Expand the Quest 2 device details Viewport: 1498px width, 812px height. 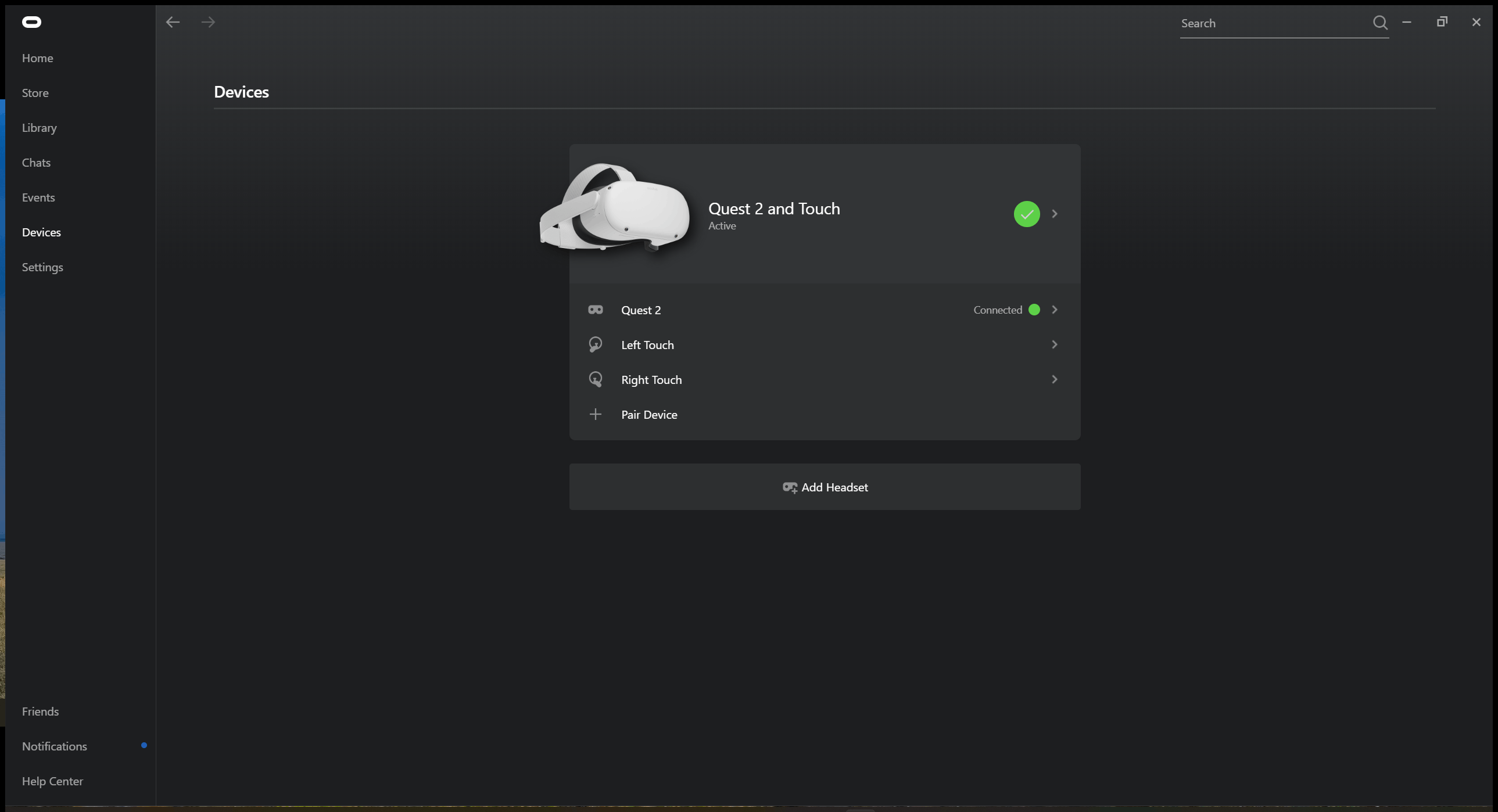pyautogui.click(x=1055, y=309)
